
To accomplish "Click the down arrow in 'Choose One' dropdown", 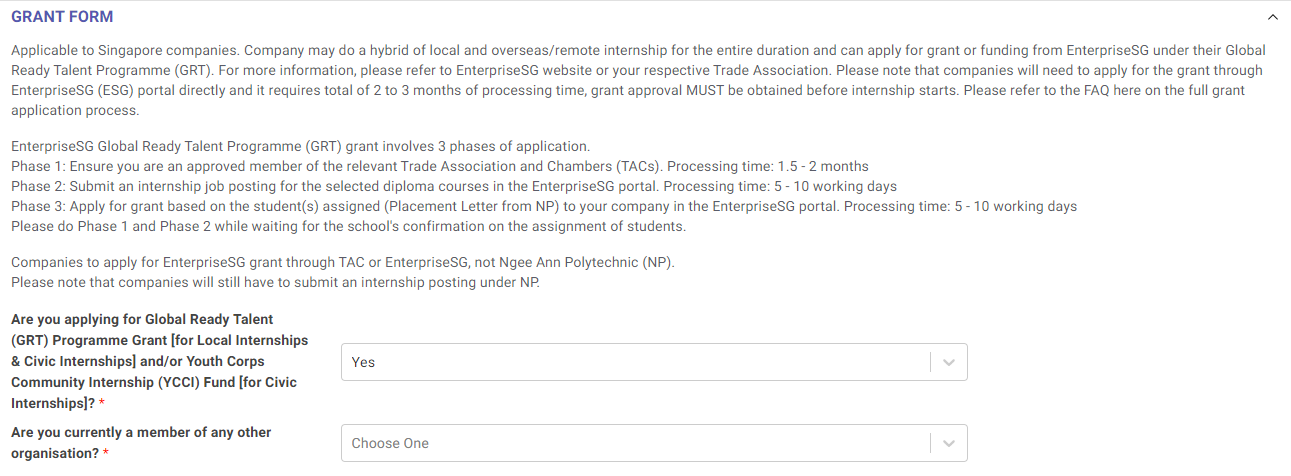I will coord(949,443).
